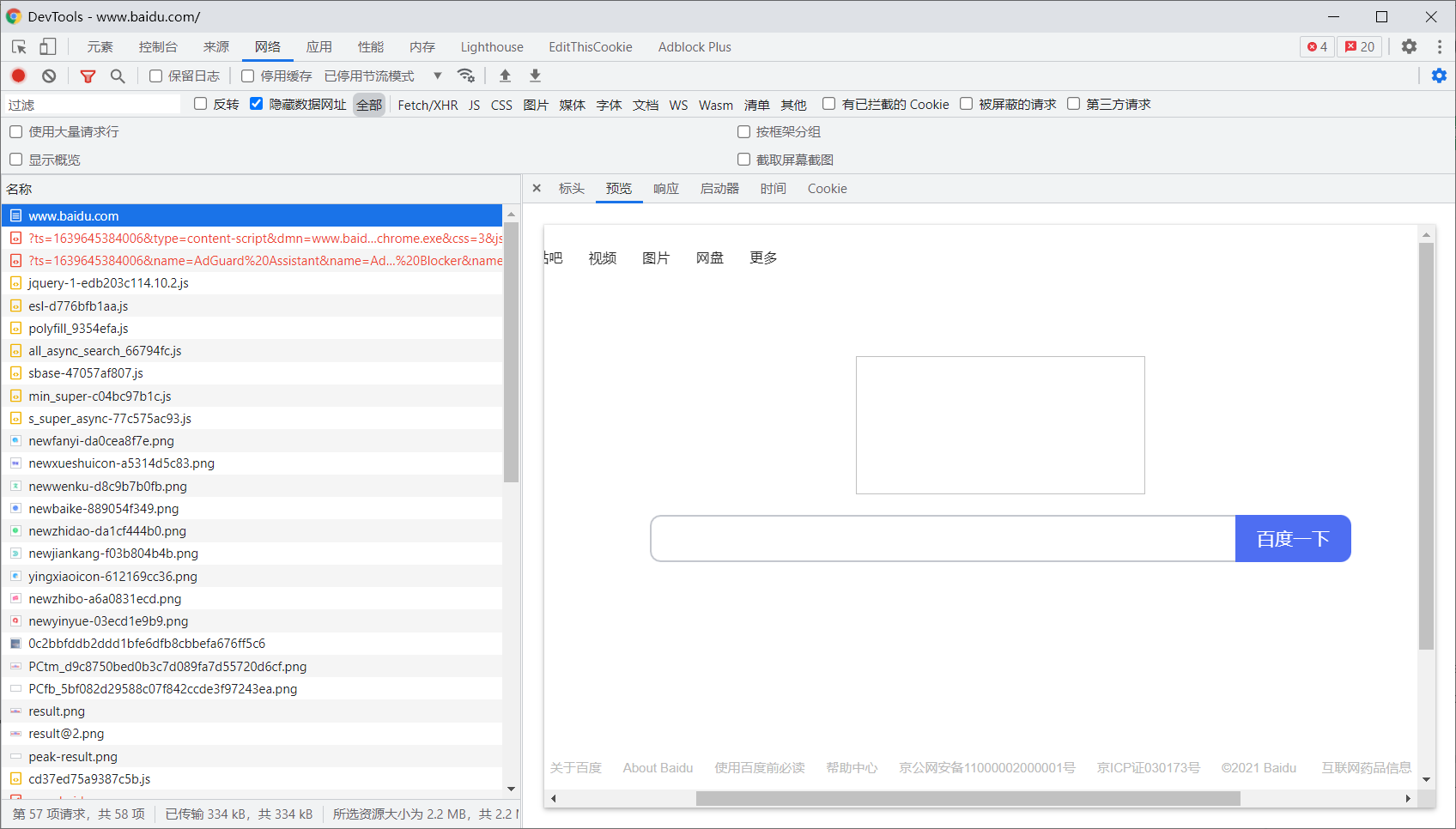The height and width of the screenshot is (829, 1456).
Task: Open the network search magnifier
Action: [118, 76]
